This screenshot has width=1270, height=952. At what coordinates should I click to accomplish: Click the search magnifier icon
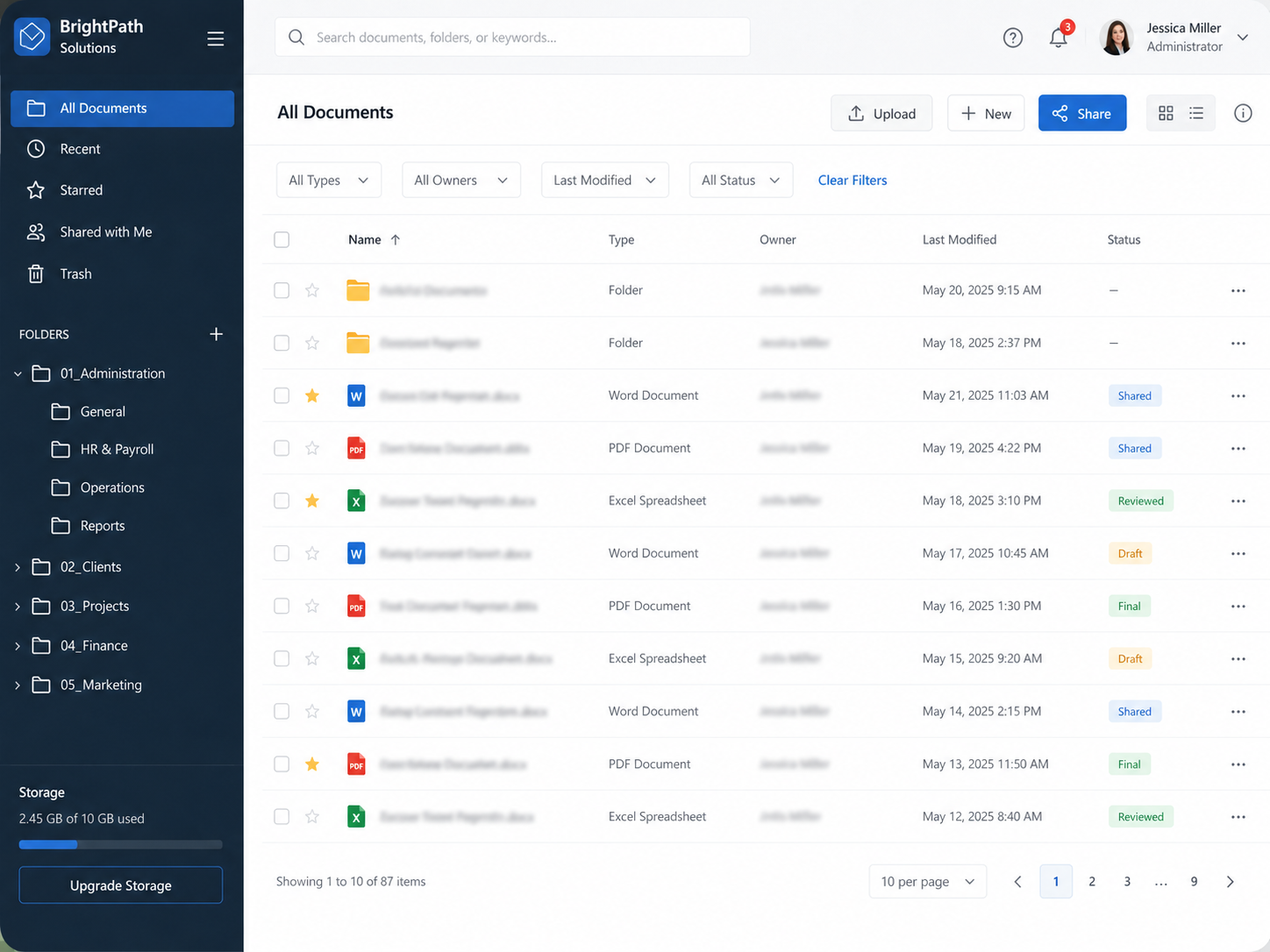pyautogui.click(x=296, y=37)
